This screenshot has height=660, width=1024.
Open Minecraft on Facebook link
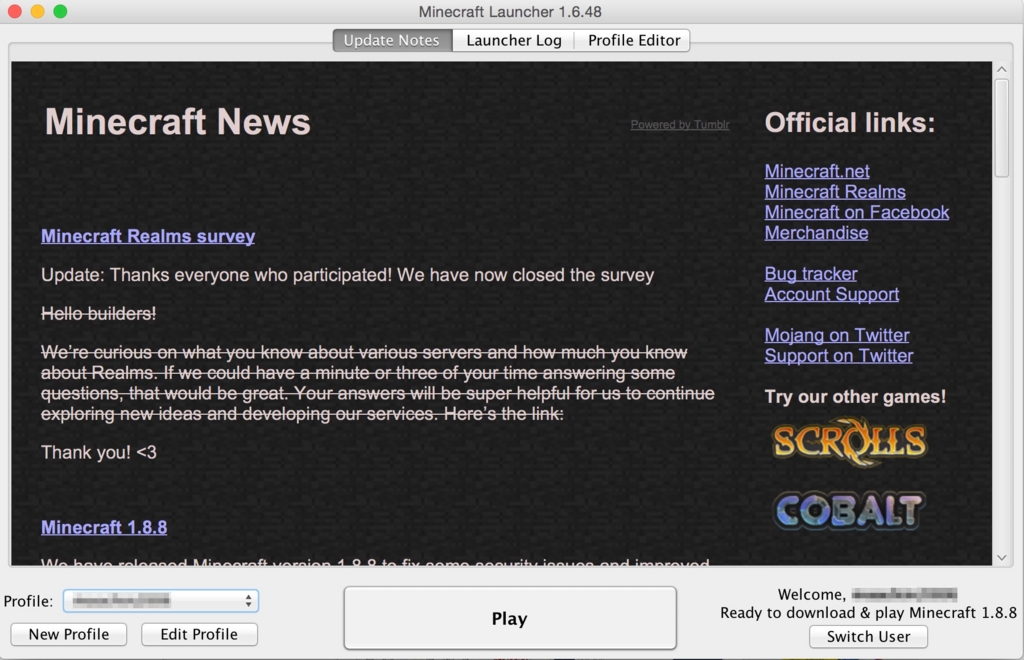856,212
